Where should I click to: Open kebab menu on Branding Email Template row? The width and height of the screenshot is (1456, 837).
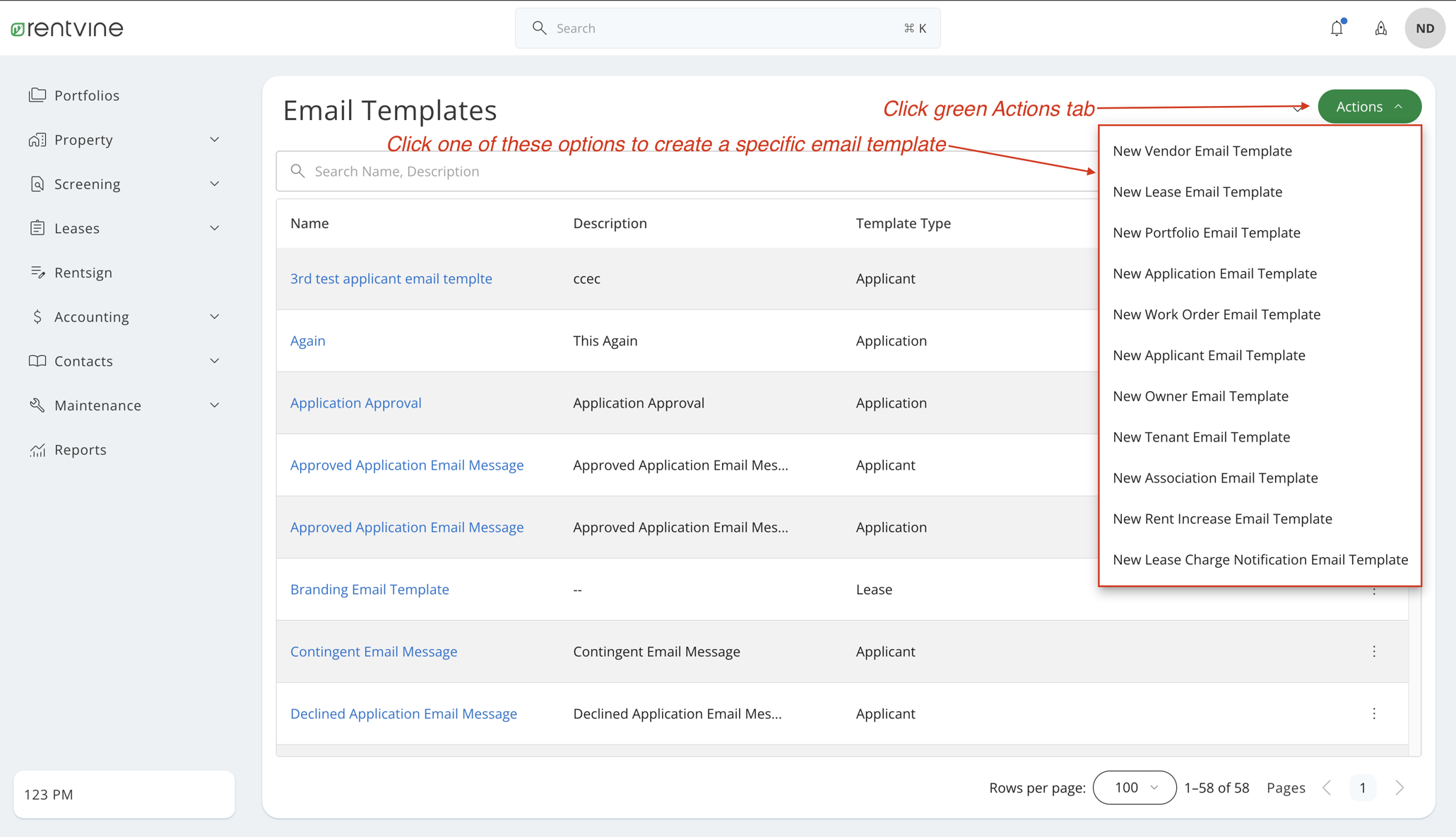tap(1374, 590)
